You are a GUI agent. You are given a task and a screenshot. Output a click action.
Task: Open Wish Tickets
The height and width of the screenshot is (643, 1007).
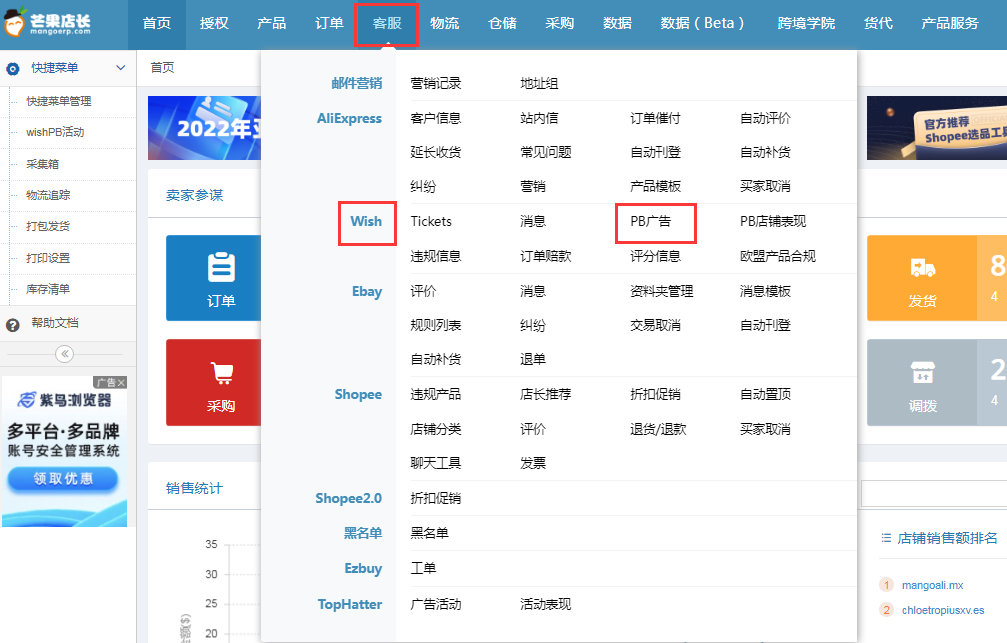pyautogui.click(x=431, y=222)
